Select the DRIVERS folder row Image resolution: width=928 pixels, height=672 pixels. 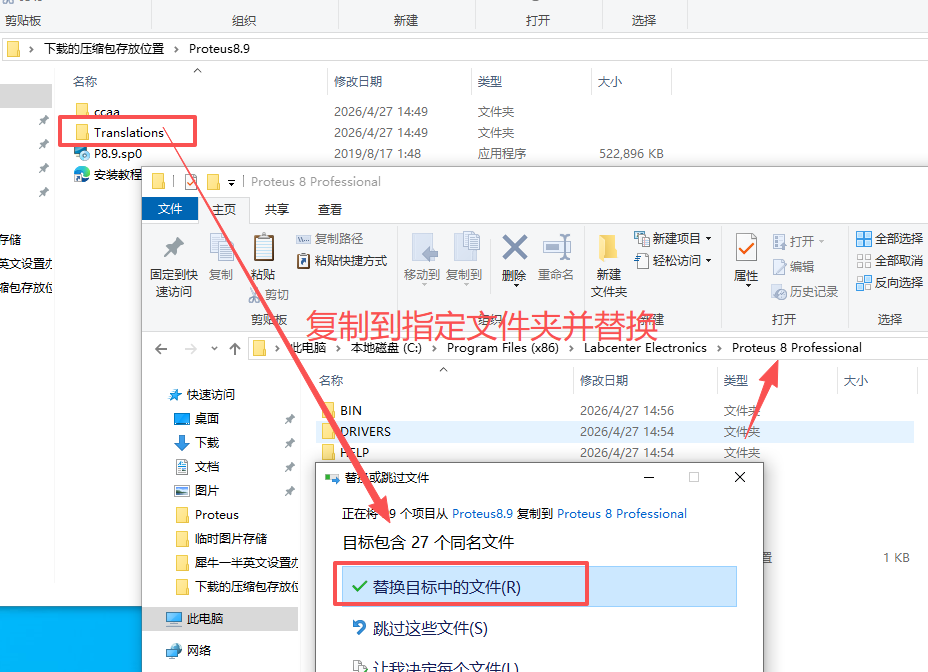click(615, 432)
